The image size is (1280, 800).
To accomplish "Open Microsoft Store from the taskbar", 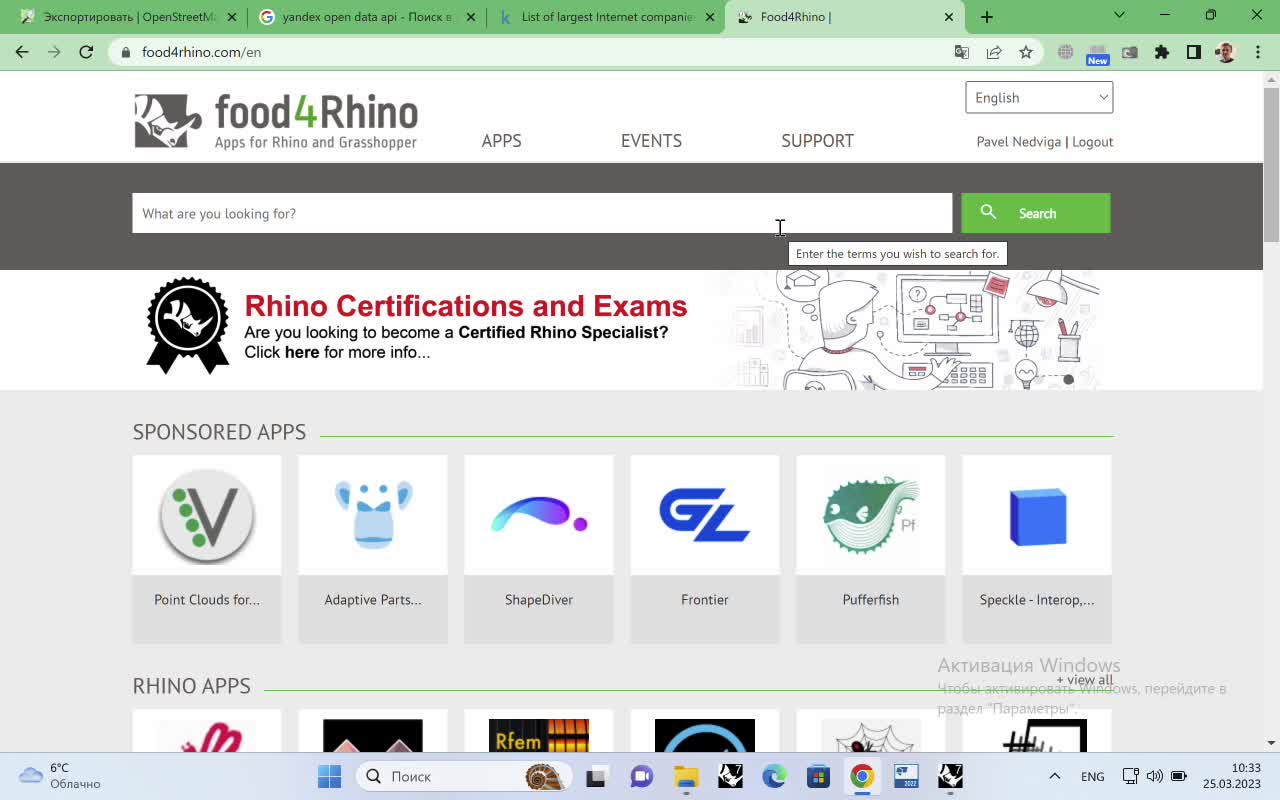I will point(818,776).
